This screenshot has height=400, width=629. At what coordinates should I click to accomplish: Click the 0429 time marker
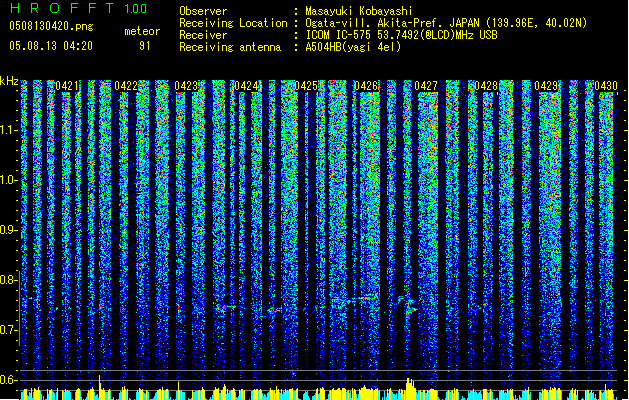(x=546, y=86)
